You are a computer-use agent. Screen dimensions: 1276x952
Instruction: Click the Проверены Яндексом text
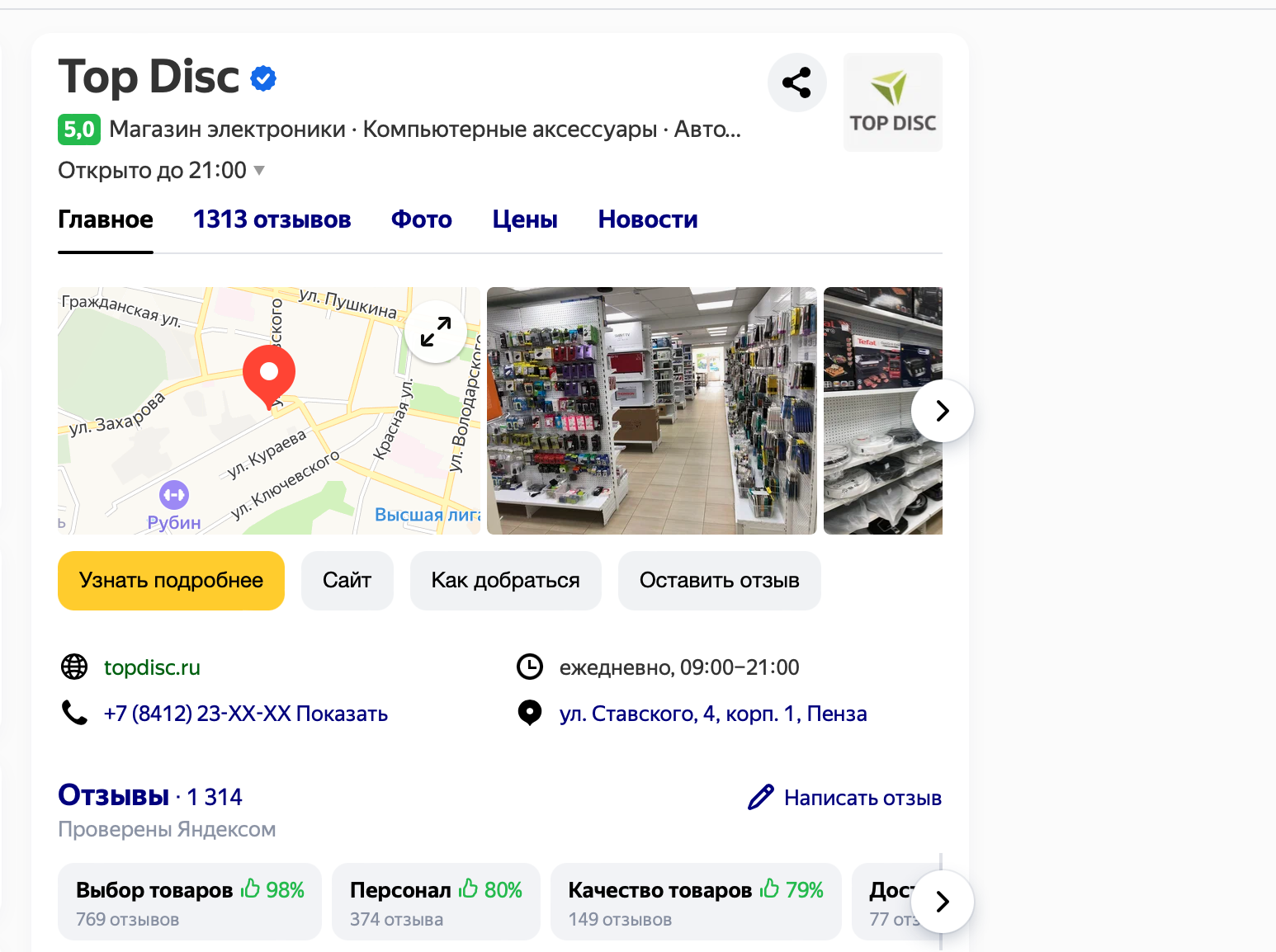(167, 829)
